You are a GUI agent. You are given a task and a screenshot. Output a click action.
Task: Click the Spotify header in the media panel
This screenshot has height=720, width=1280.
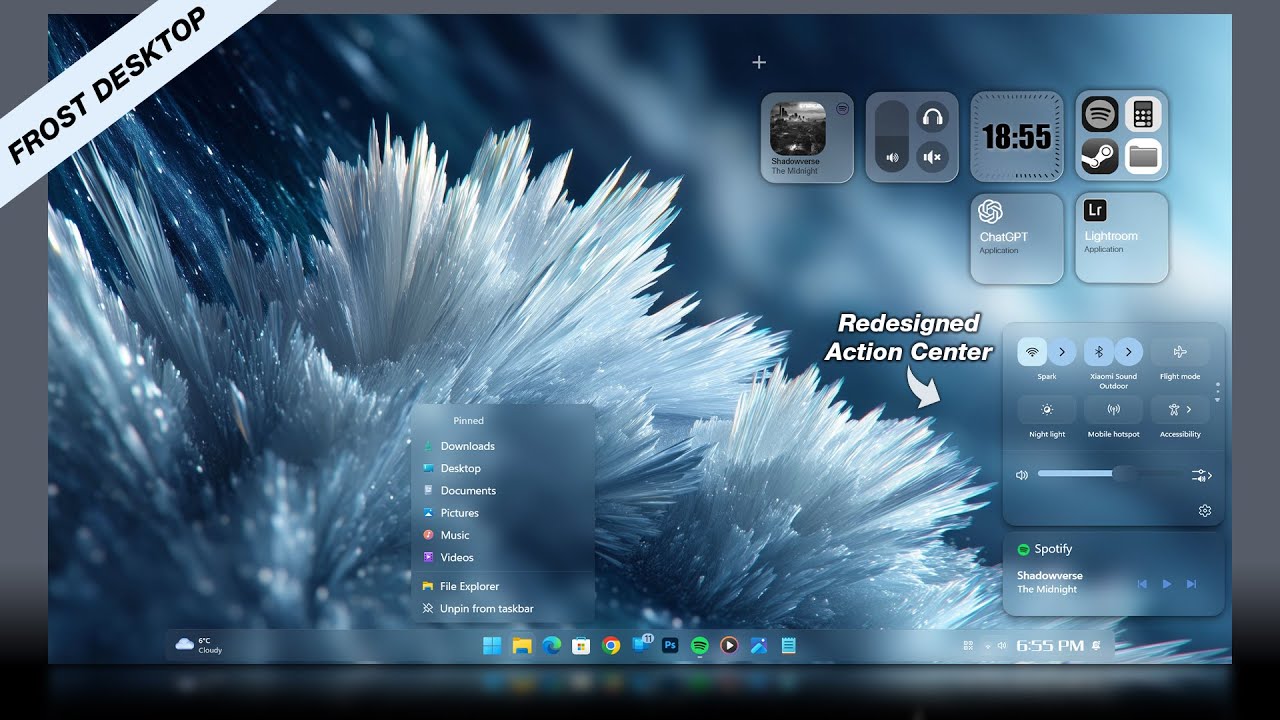tap(1045, 549)
